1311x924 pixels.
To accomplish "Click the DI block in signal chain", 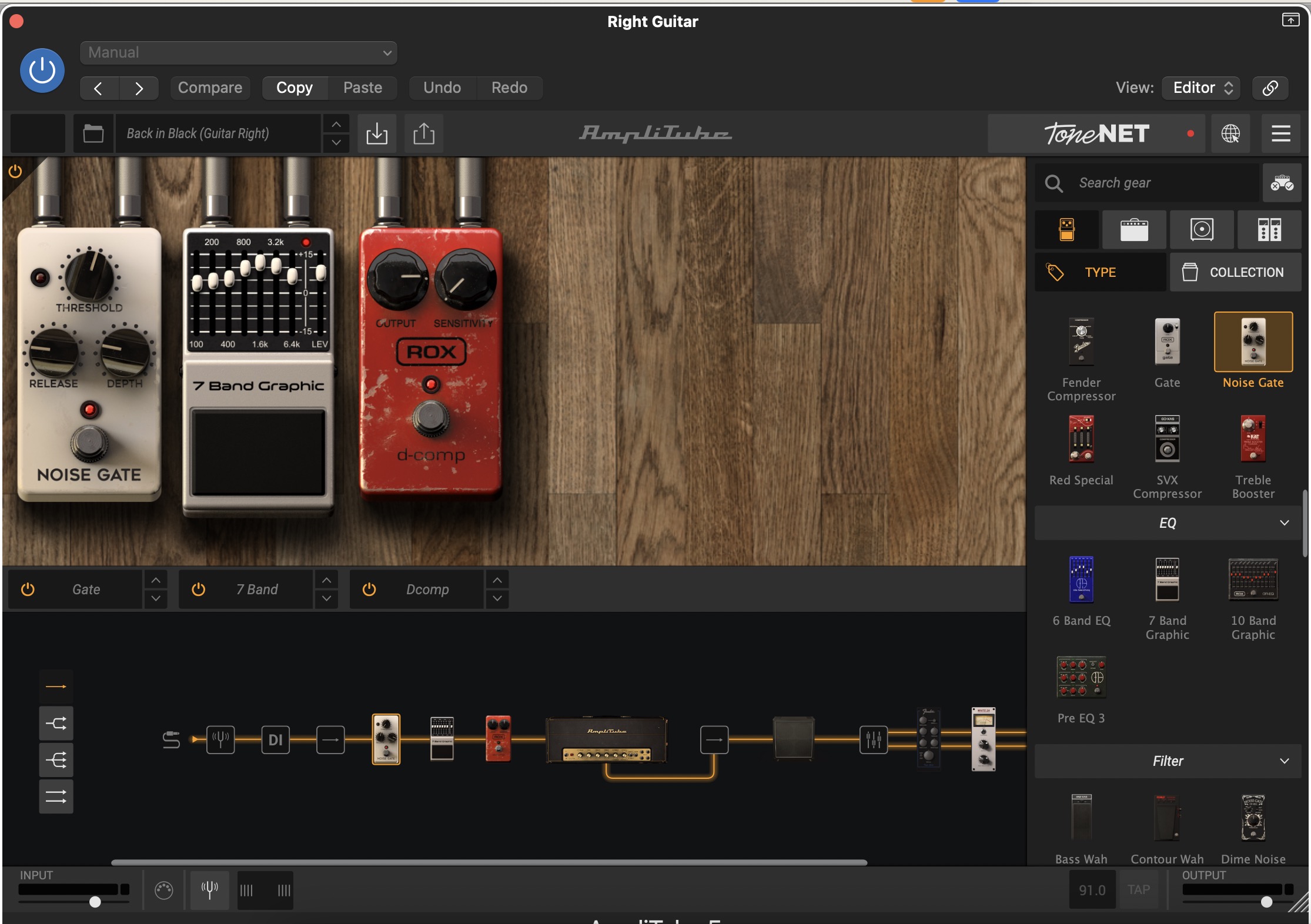I will [275, 739].
